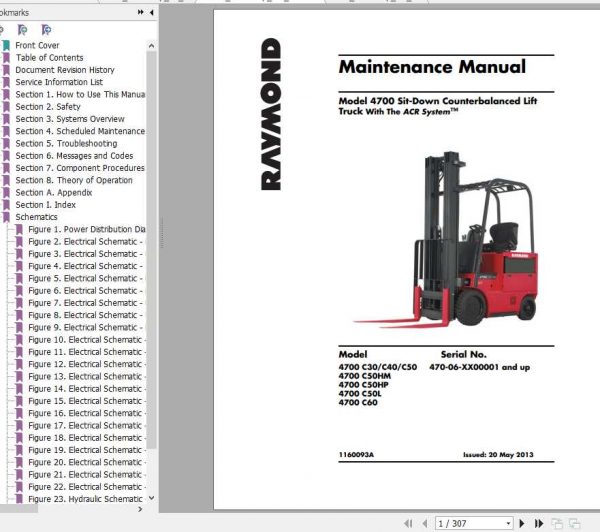Click the bookmark icon beside Figure 22

coord(19,486)
